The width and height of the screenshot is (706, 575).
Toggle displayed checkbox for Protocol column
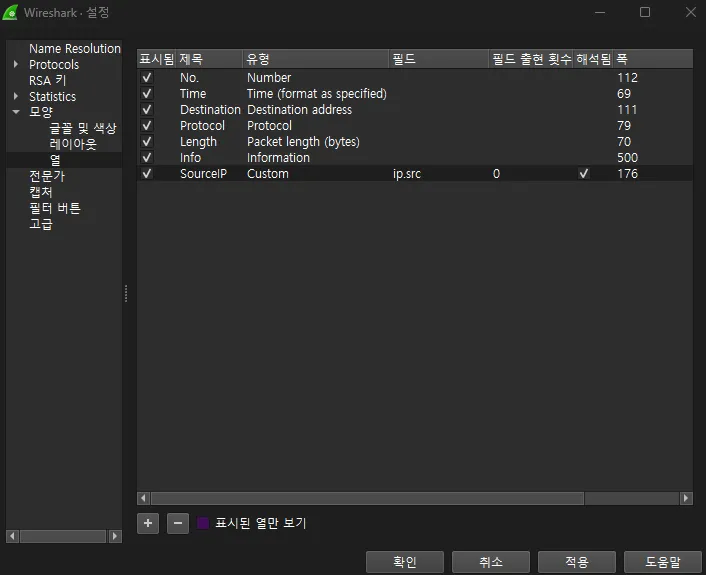click(147, 126)
